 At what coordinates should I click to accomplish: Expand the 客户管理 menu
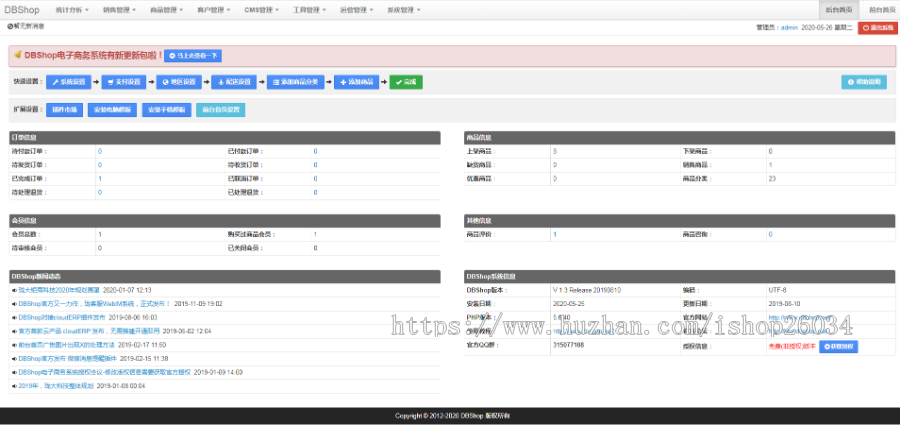[214, 10]
